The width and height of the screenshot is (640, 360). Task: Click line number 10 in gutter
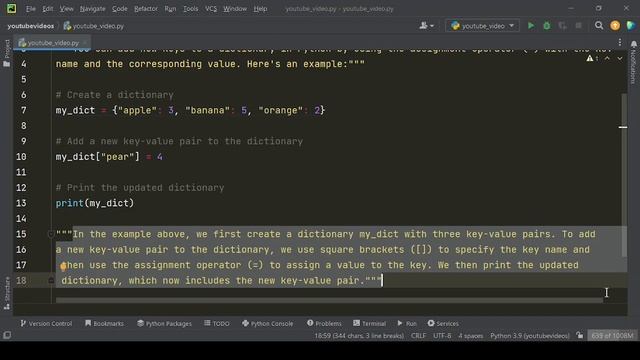pos(21,157)
